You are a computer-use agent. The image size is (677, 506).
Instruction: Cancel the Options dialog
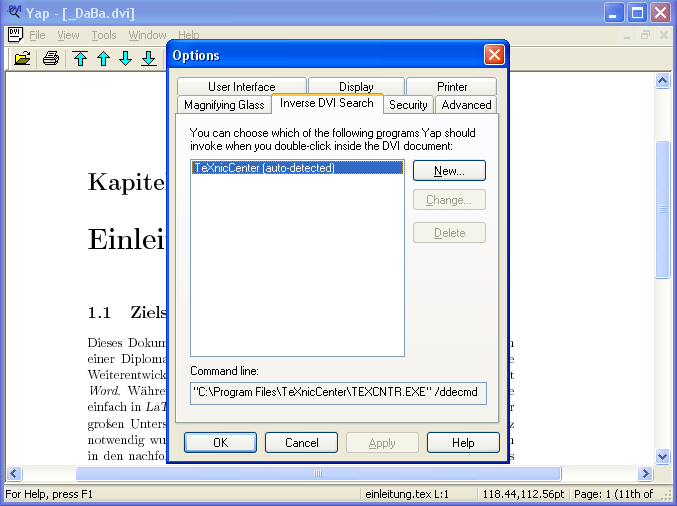[301, 443]
